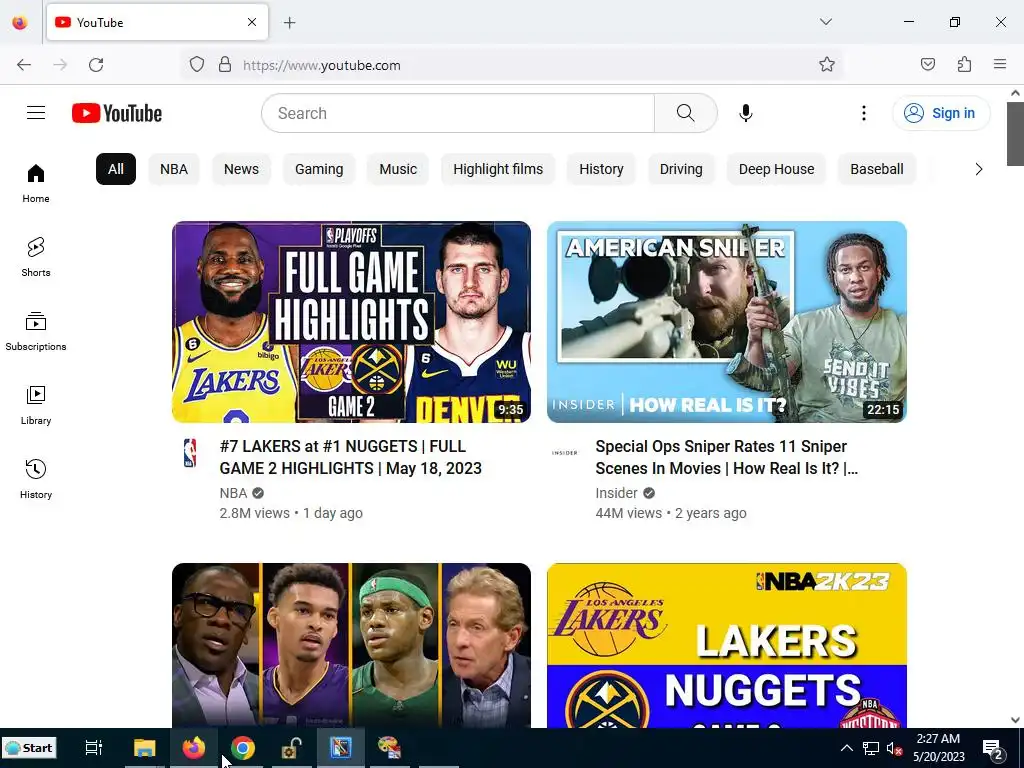Image resolution: width=1024 pixels, height=768 pixels.
Task: Open Shorts from the sidebar
Action: click(36, 257)
